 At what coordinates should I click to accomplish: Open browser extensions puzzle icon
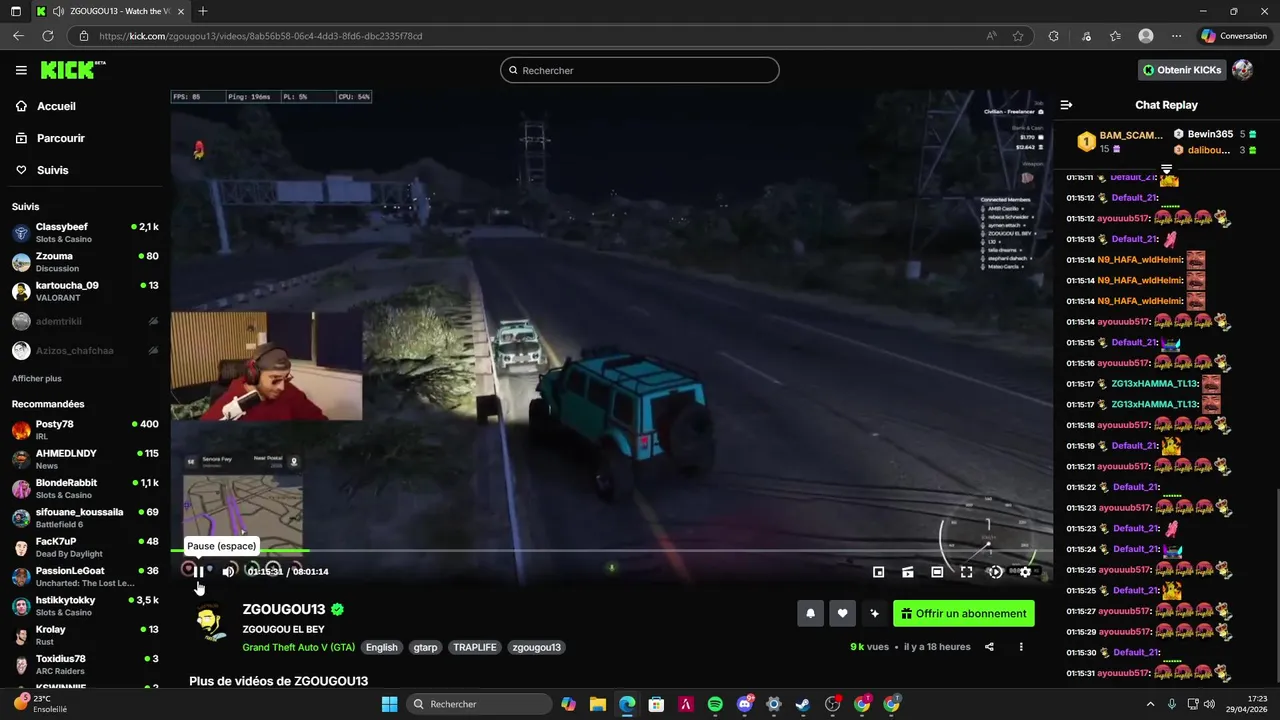pos(1053,36)
